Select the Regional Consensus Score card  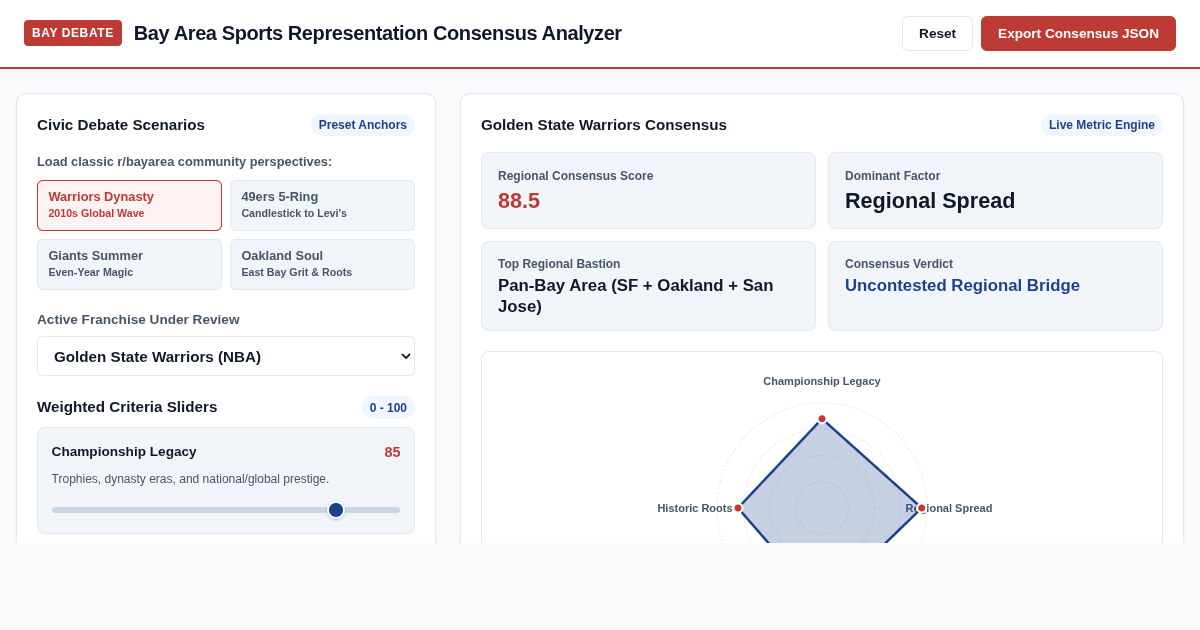[x=648, y=190]
